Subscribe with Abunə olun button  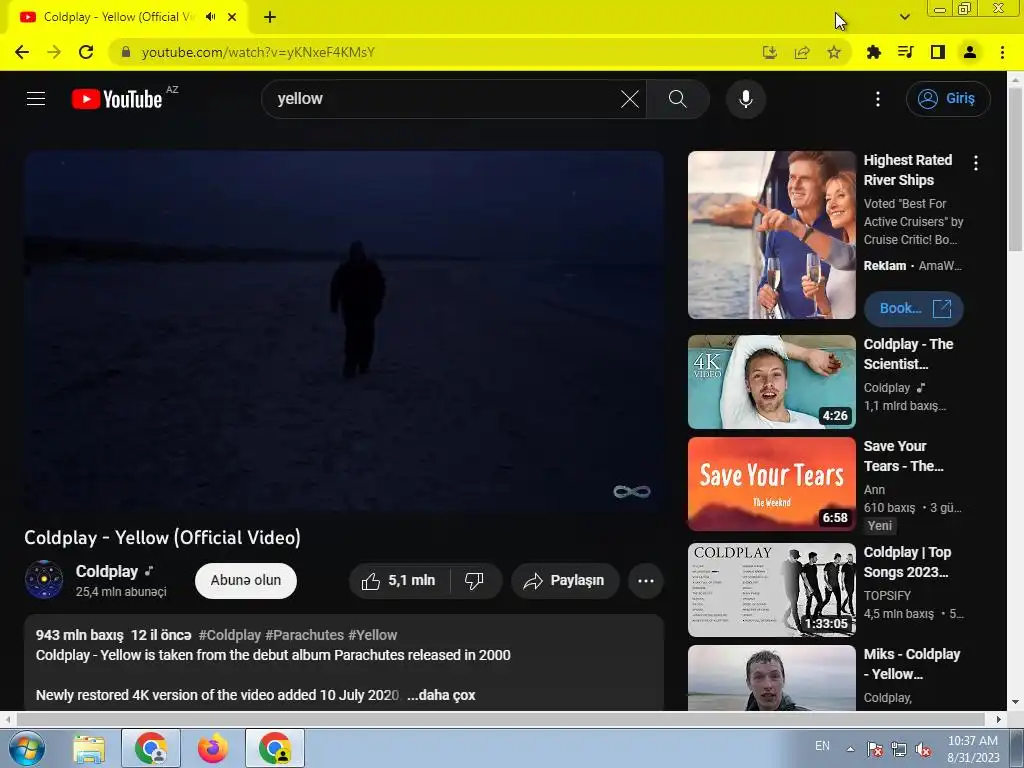click(x=246, y=581)
